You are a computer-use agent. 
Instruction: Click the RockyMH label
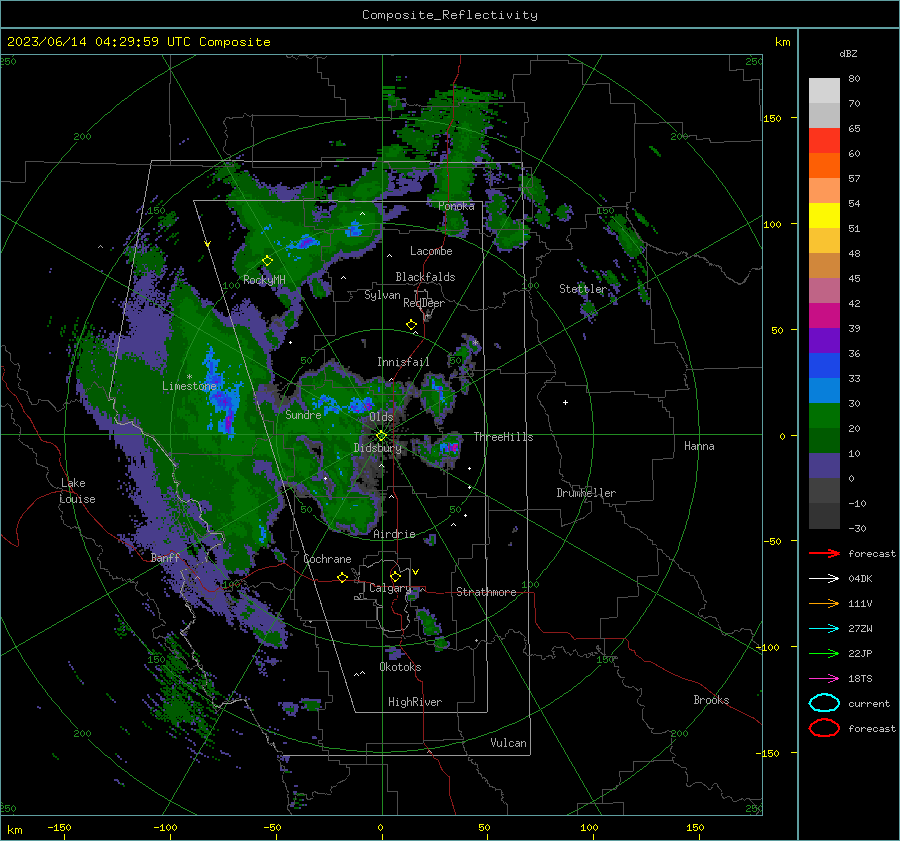point(264,280)
